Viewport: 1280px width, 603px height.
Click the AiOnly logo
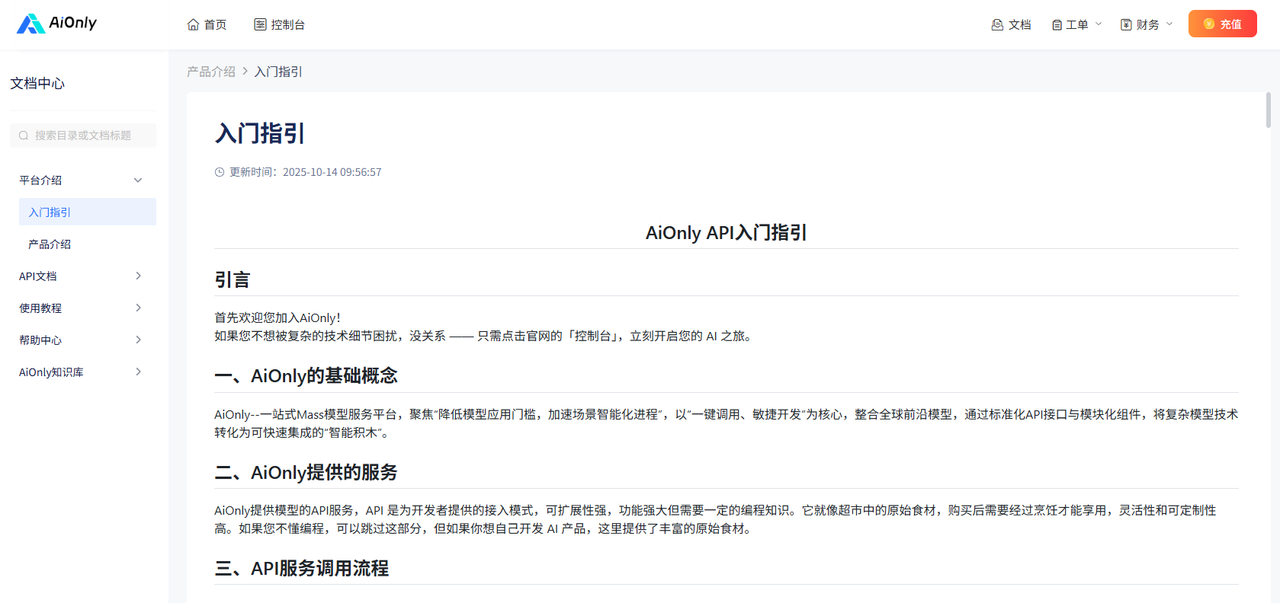[x=57, y=23]
